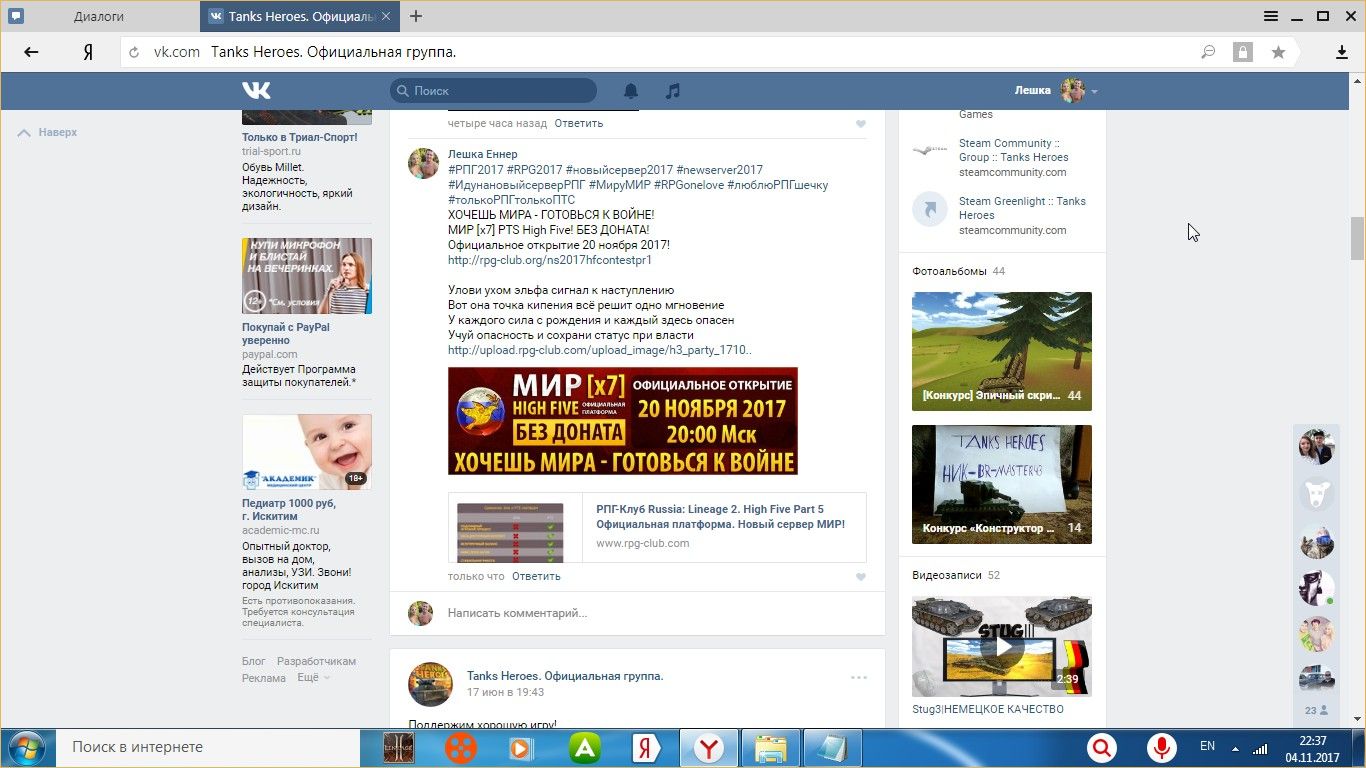Open Лешка Еннер commenter name

click(483, 154)
